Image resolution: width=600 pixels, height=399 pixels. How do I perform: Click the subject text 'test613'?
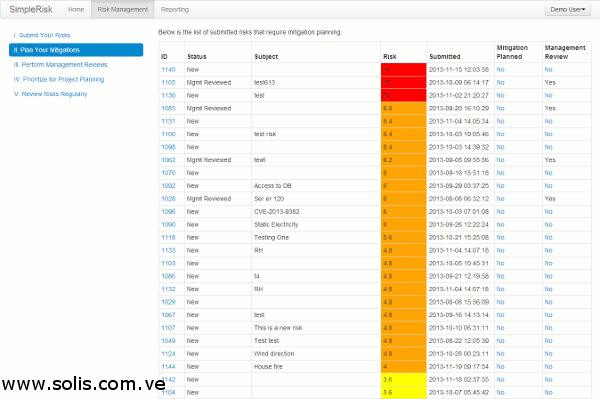coord(264,83)
